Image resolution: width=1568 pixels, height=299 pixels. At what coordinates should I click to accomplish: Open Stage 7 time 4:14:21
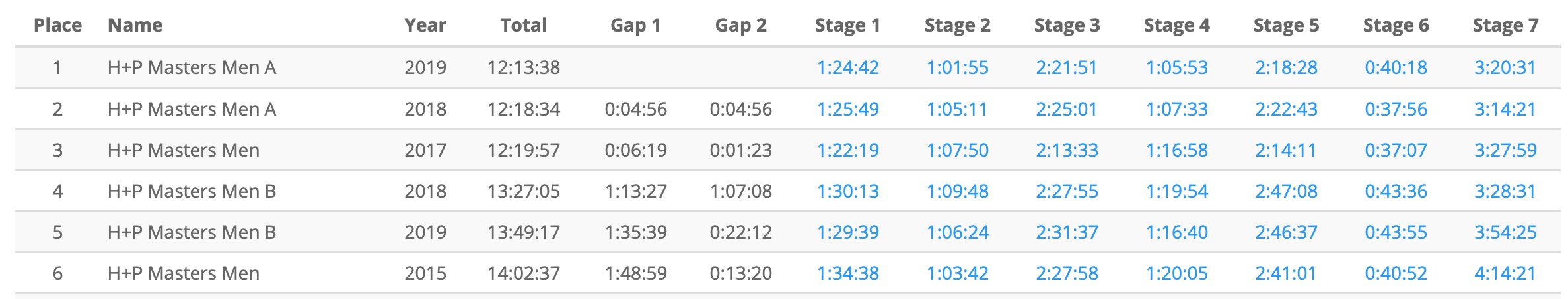coord(1505,273)
